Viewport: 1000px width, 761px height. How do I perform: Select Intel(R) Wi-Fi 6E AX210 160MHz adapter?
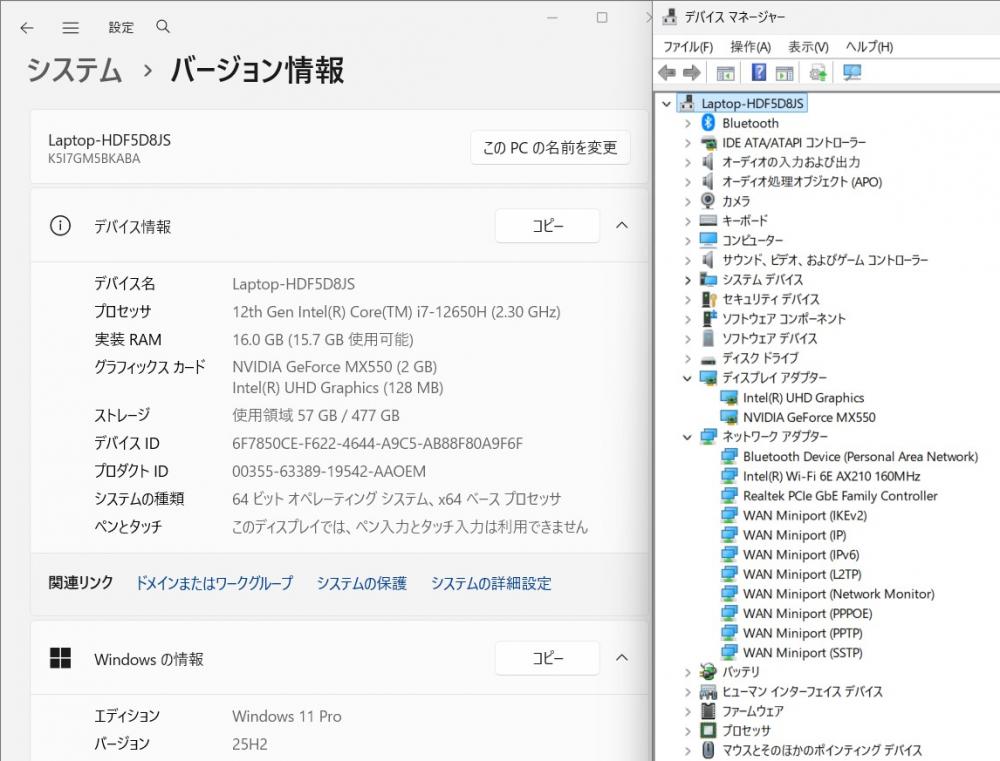832,476
